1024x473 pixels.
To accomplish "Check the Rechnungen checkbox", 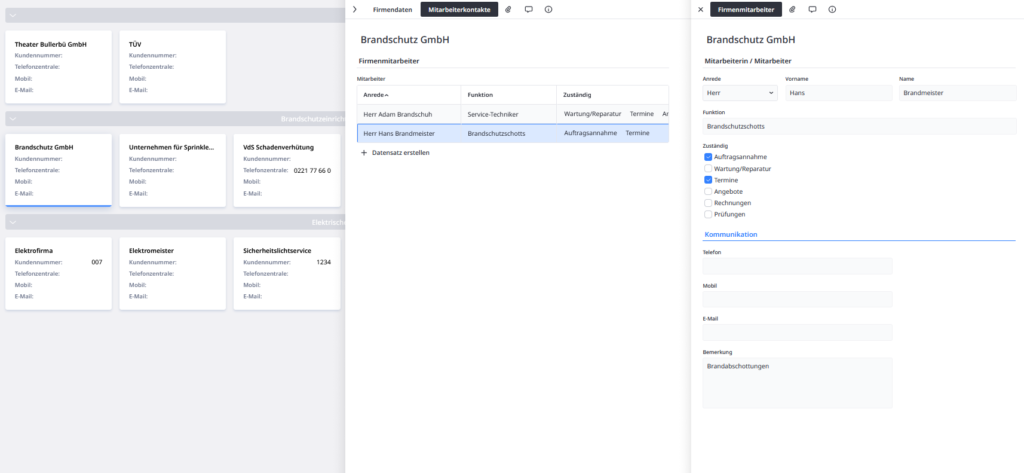I will [708, 203].
